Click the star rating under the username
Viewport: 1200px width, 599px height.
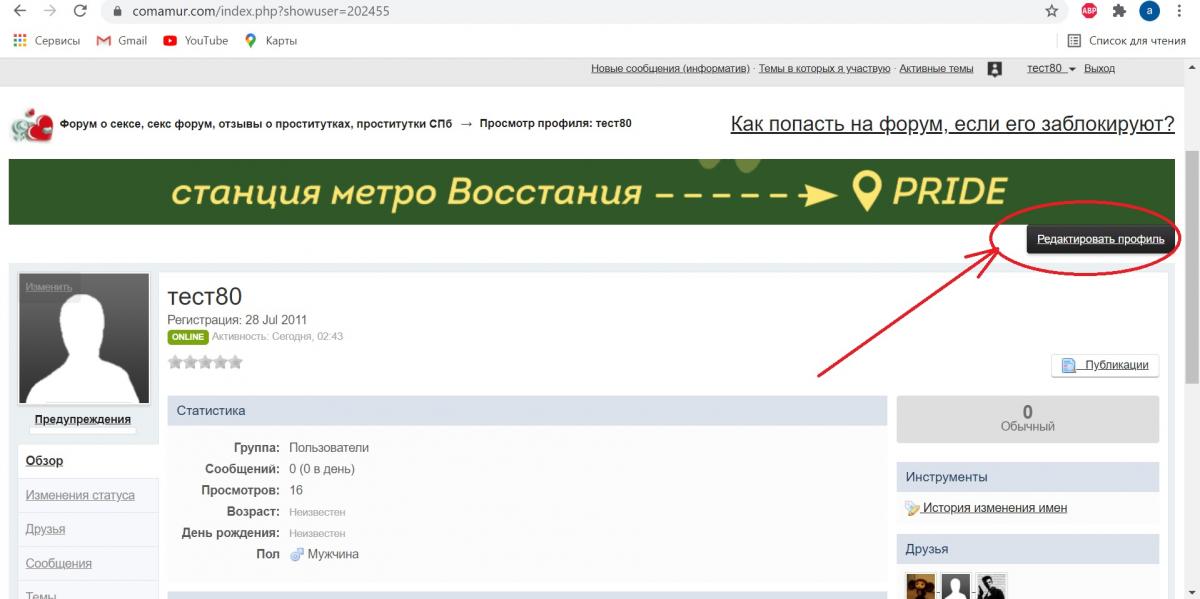point(205,362)
